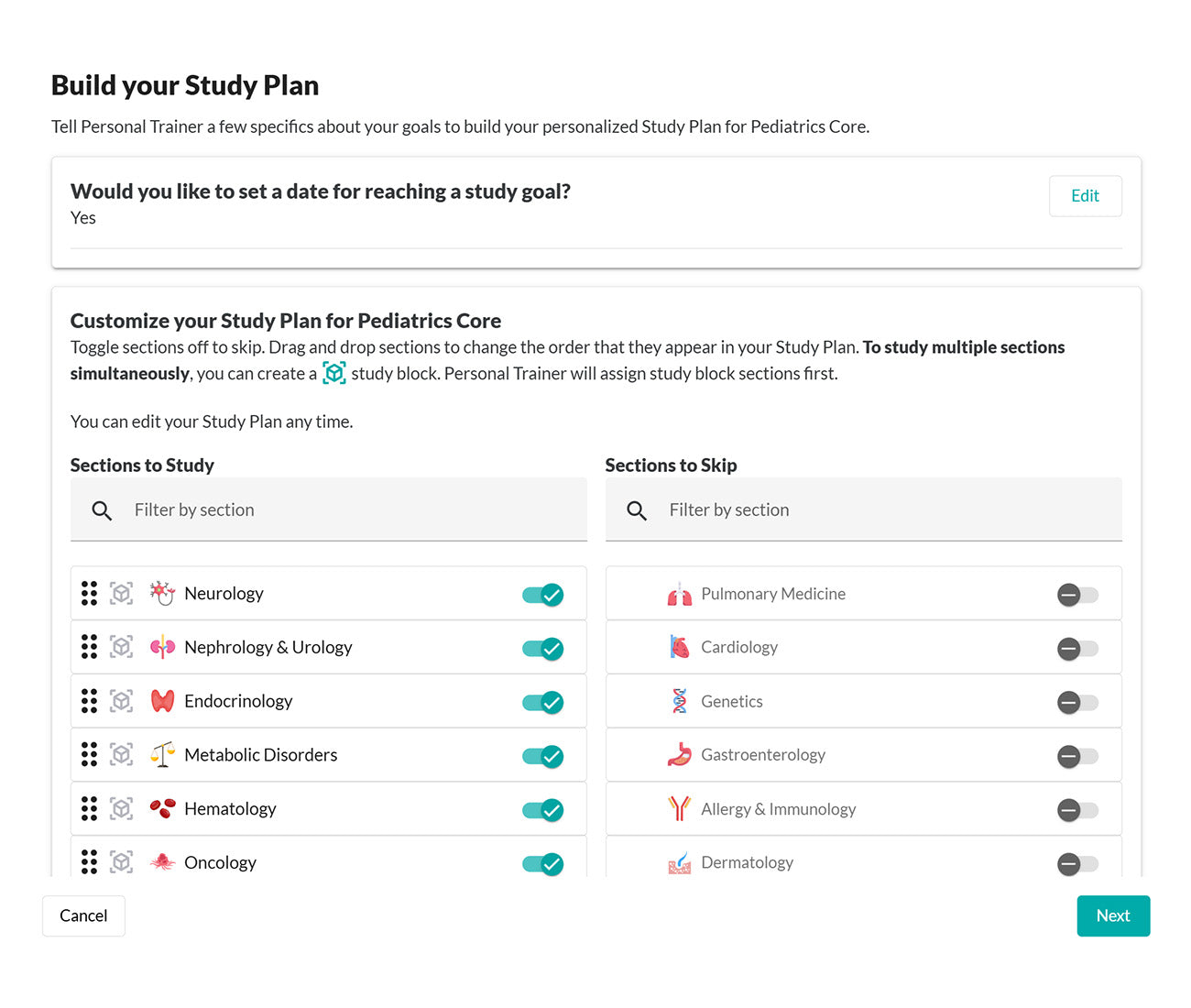Disable the Hematology section toggle
The width and height of the screenshot is (1191, 1008).
(x=542, y=810)
